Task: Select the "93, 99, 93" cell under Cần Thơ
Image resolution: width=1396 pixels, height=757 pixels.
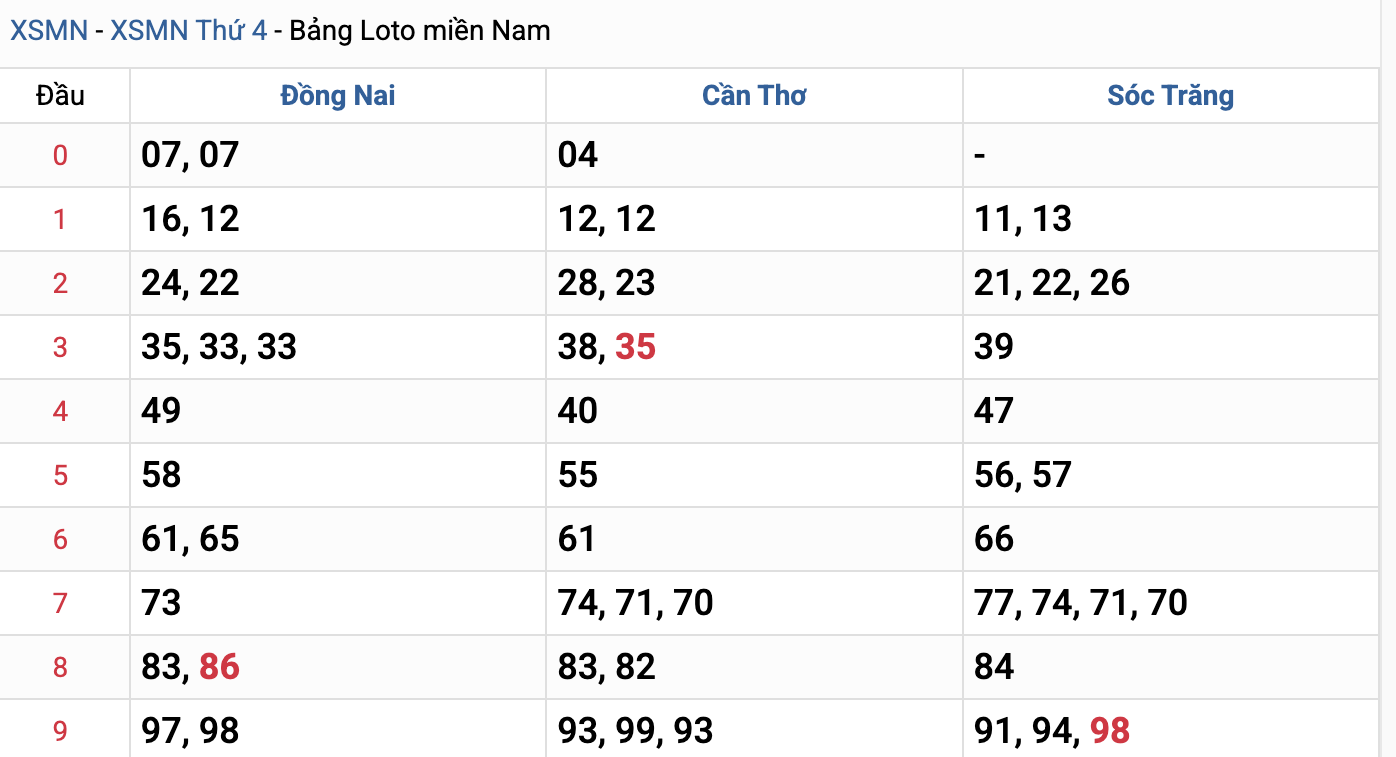Action: point(635,731)
